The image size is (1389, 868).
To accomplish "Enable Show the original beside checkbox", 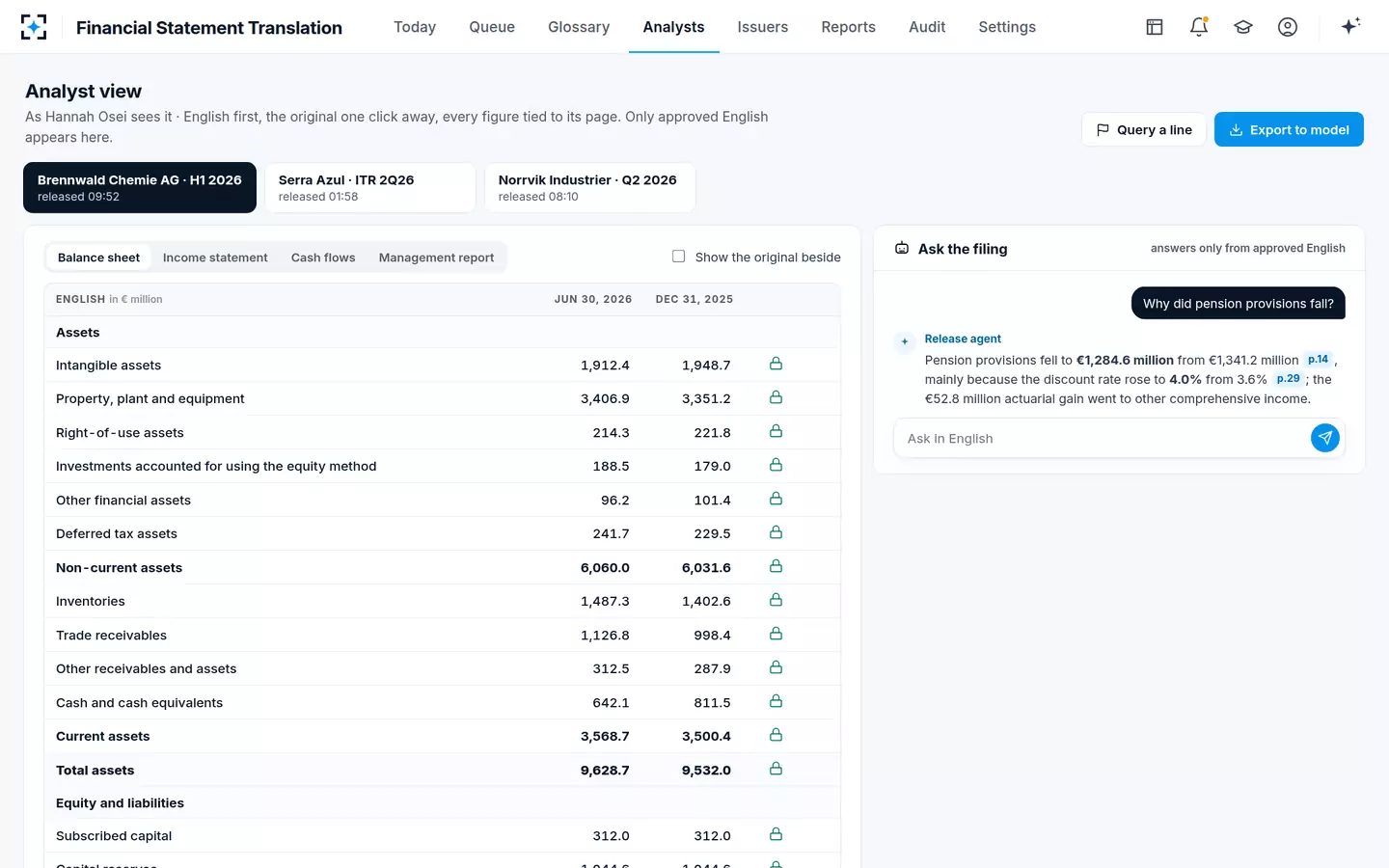I will (678, 257).
